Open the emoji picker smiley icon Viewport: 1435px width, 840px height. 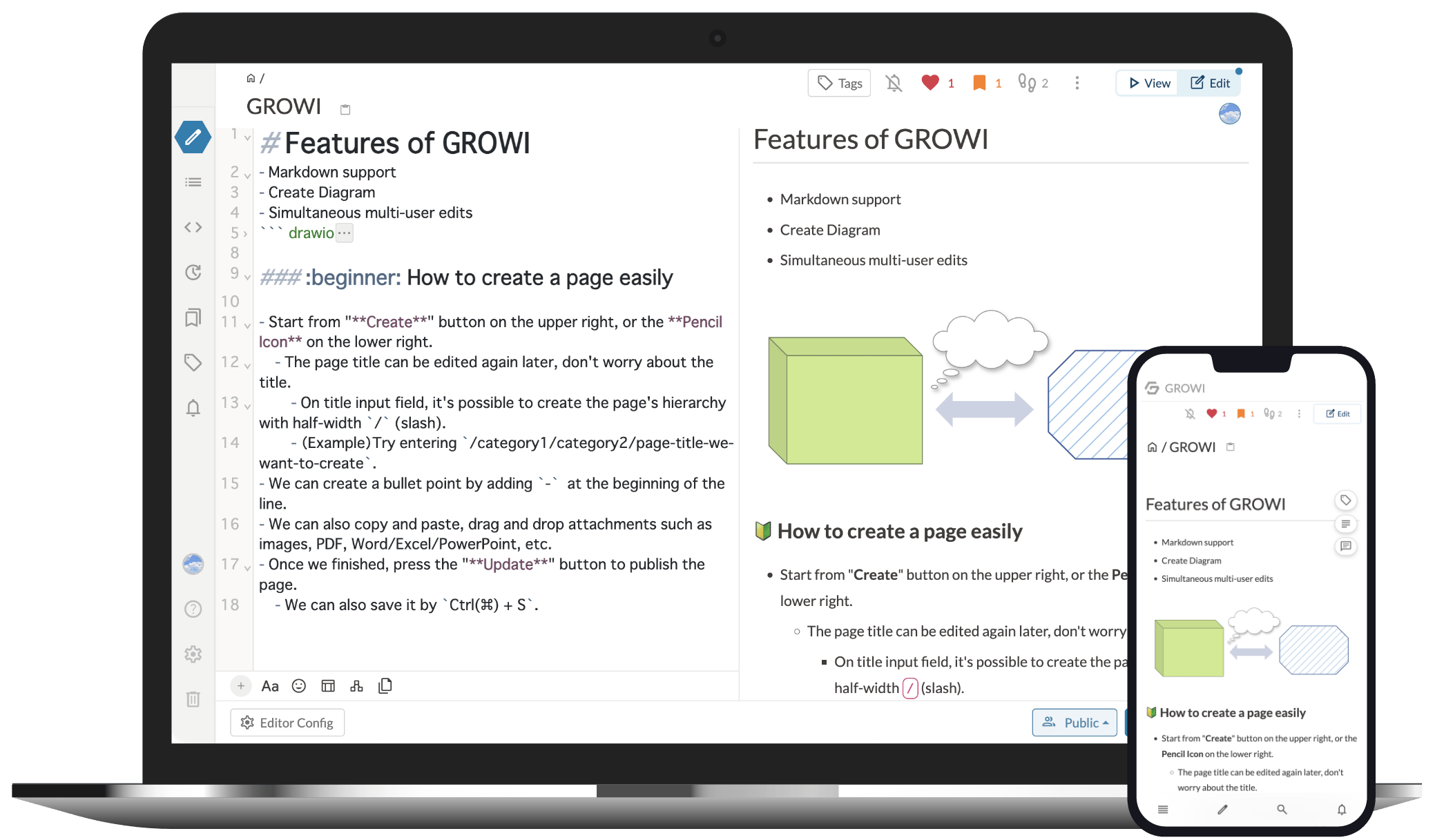click(299, 685)
